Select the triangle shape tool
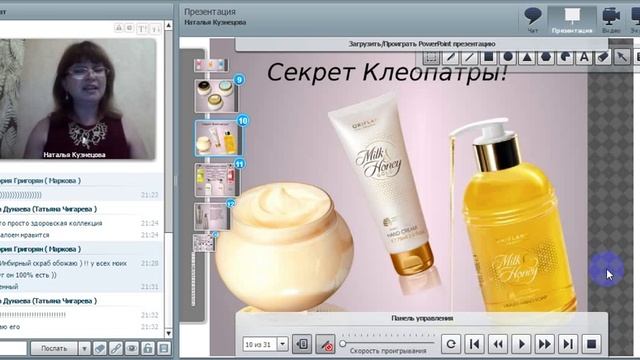The image size is (640, 360). (x=527, y=57)
